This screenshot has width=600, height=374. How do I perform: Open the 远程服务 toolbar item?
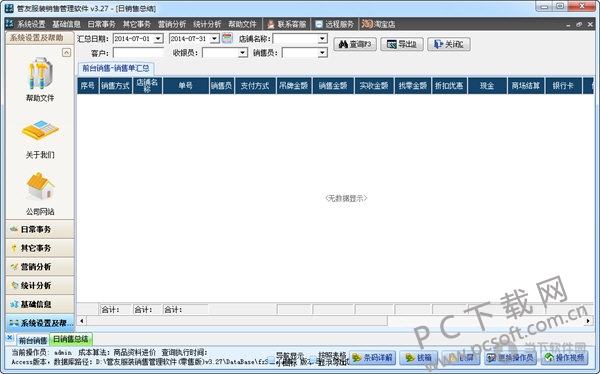tap(334, 24)
